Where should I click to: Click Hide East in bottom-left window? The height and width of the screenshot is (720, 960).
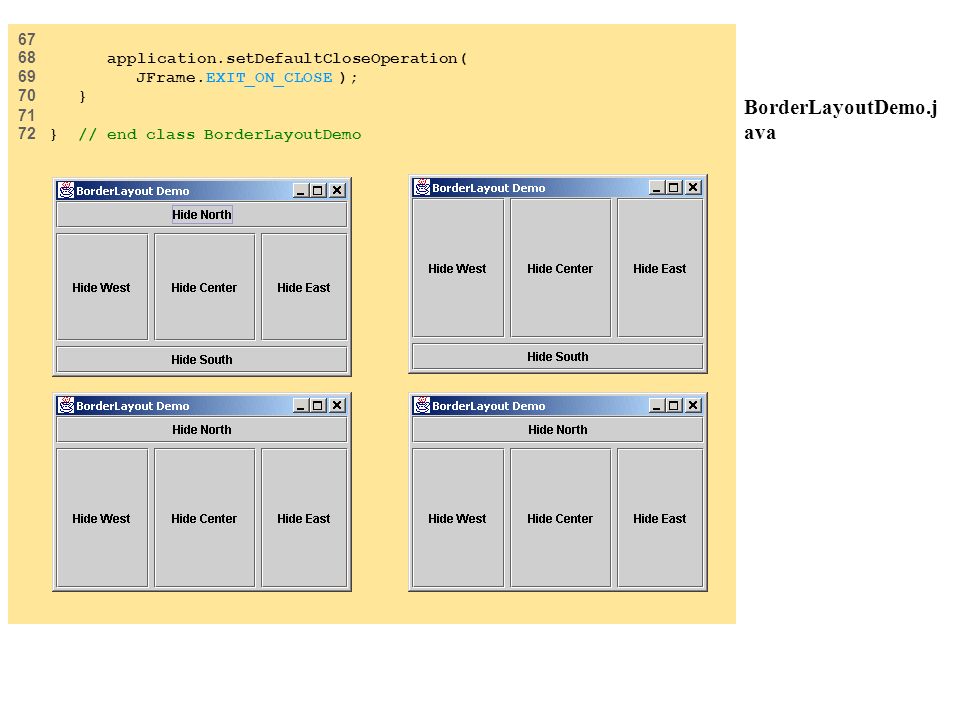click(x=304, y=518)
